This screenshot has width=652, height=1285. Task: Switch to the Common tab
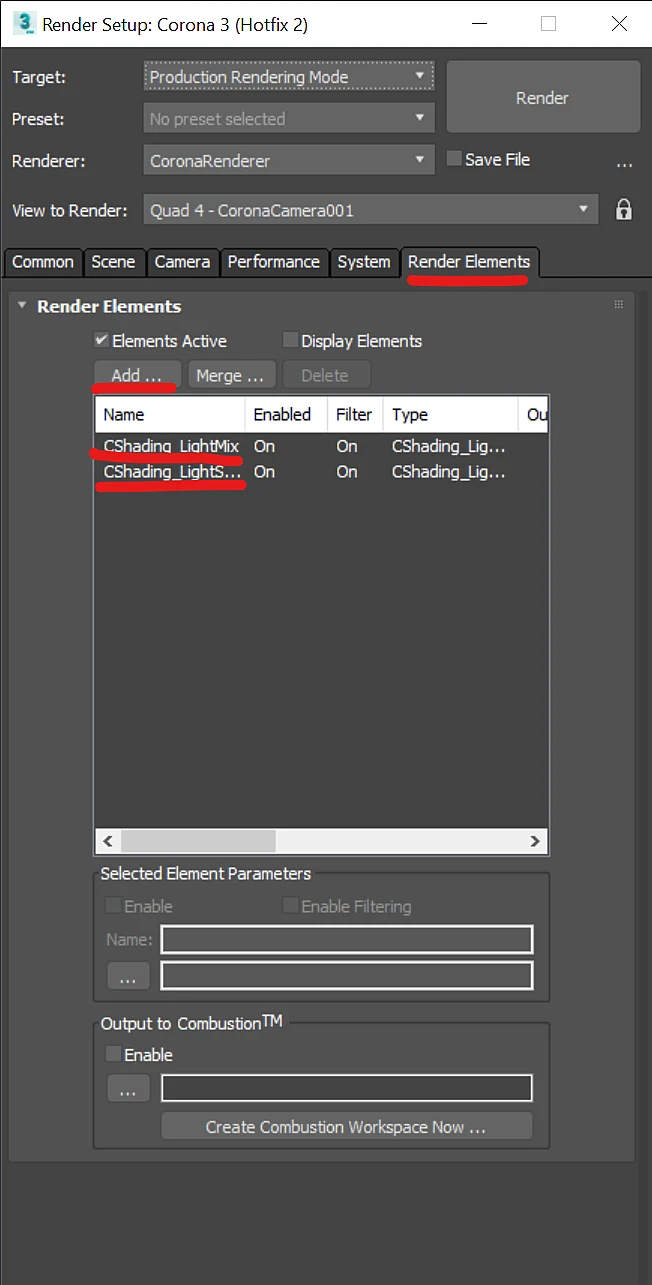click(x=43, y=262)
